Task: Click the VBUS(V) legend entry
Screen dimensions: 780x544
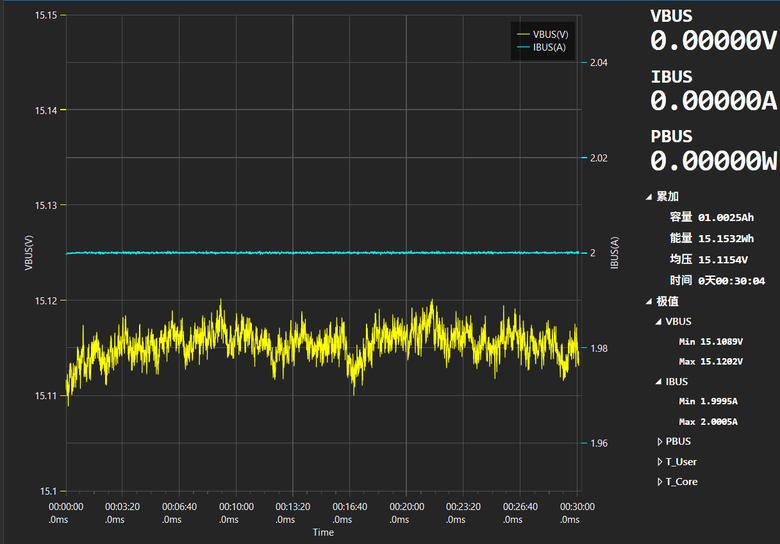Action: (x=543, y=34)
